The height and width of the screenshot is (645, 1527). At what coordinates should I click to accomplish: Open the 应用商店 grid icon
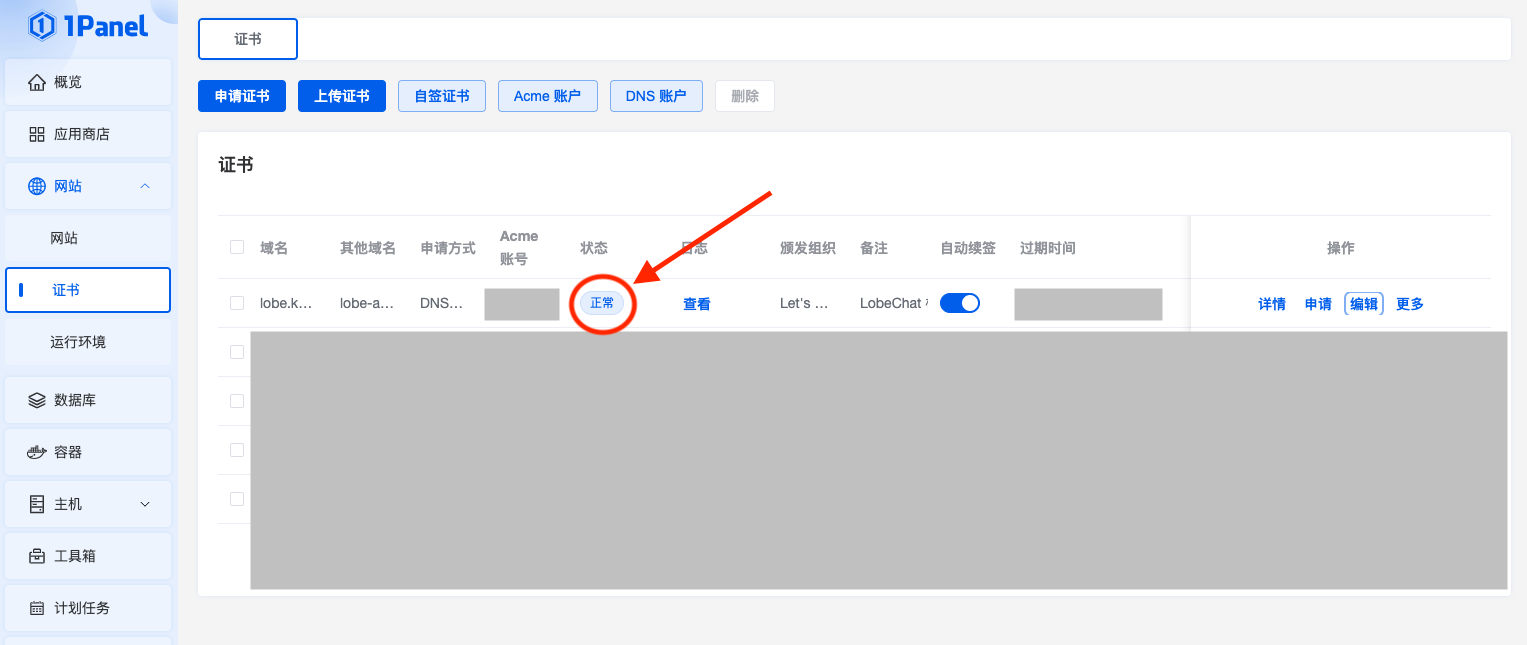[37, 134]
